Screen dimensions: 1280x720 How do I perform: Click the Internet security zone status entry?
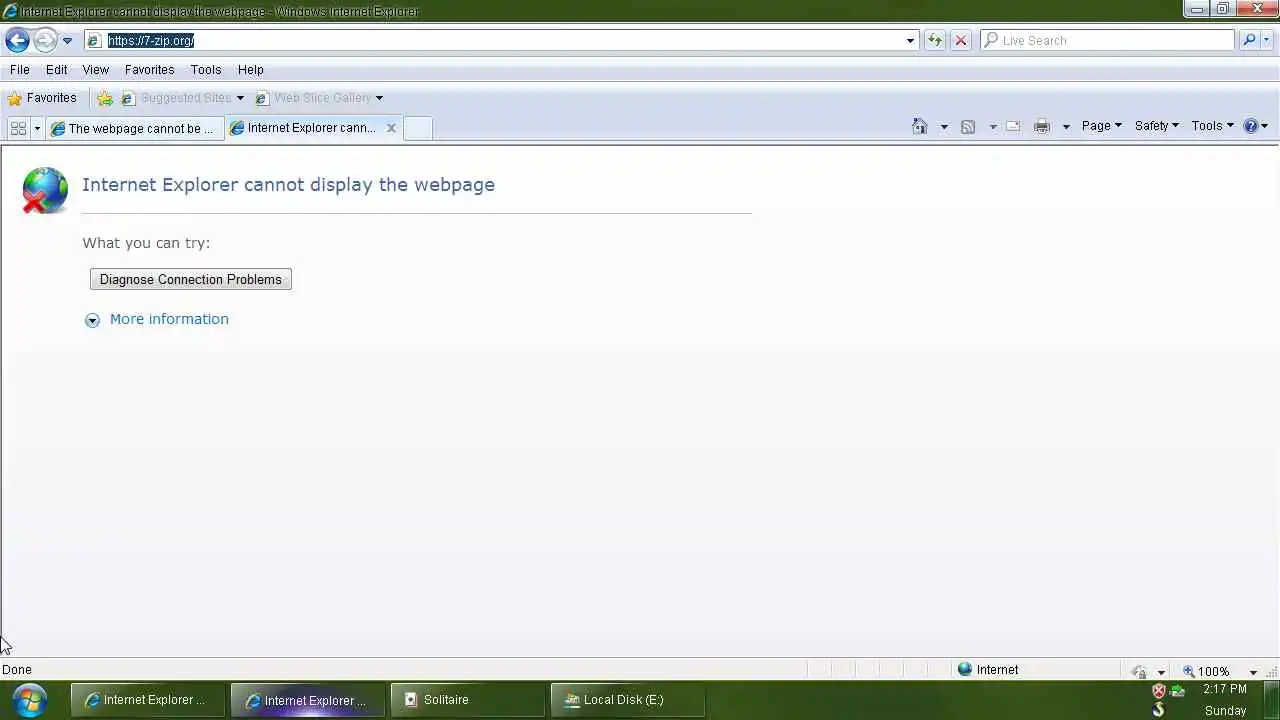(988, 670)
